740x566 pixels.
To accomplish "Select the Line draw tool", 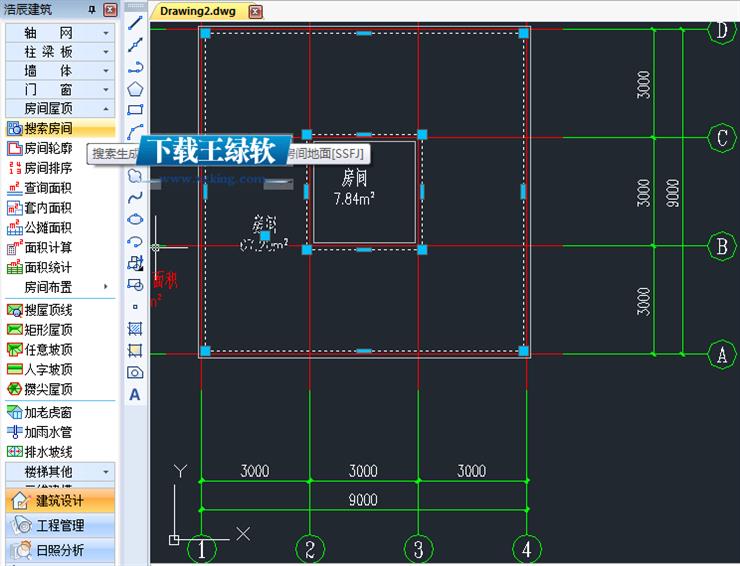I will (x=135, y=23).
